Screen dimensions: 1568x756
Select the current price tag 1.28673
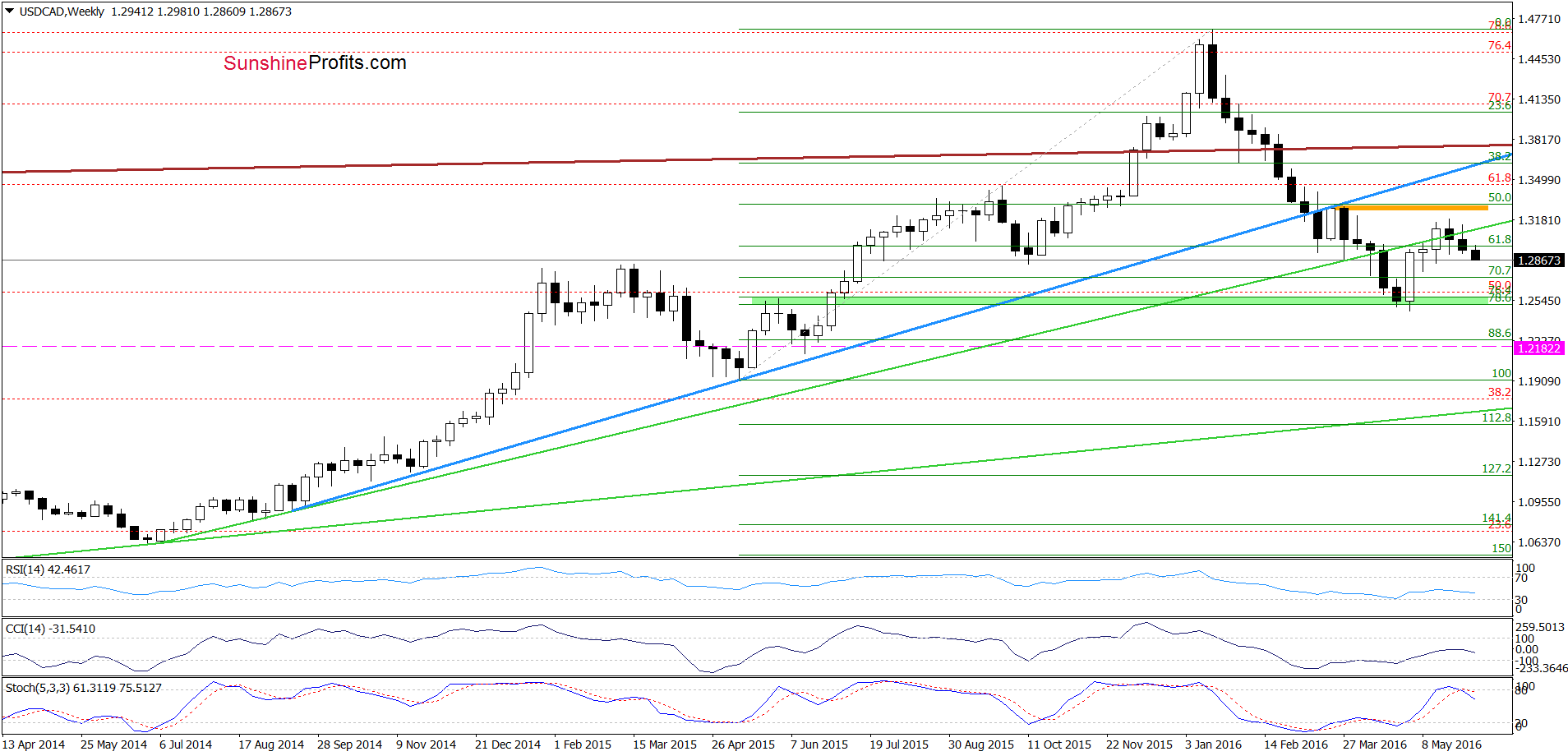pyautogui.click(x=1539, y=260)
